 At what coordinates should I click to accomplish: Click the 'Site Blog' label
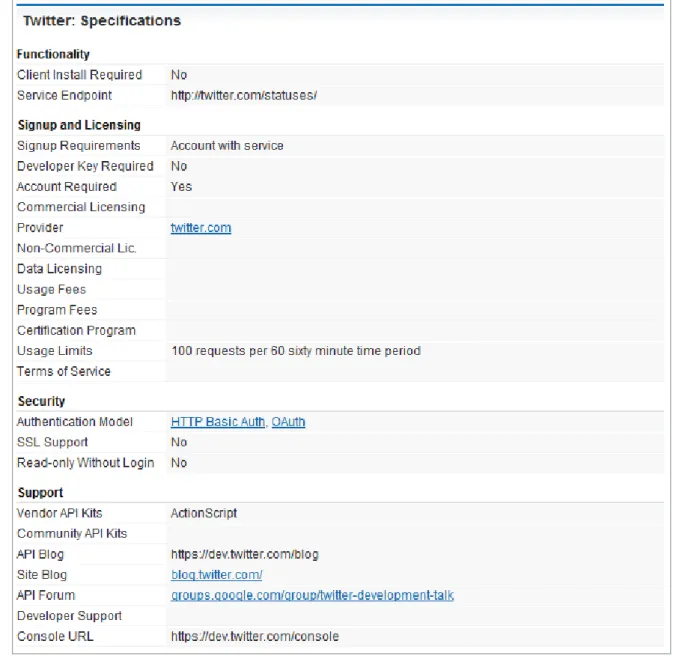coord(42,574)
